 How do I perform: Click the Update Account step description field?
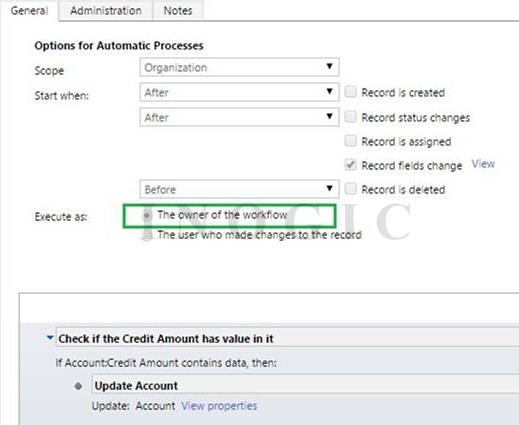tap(305, 386)
